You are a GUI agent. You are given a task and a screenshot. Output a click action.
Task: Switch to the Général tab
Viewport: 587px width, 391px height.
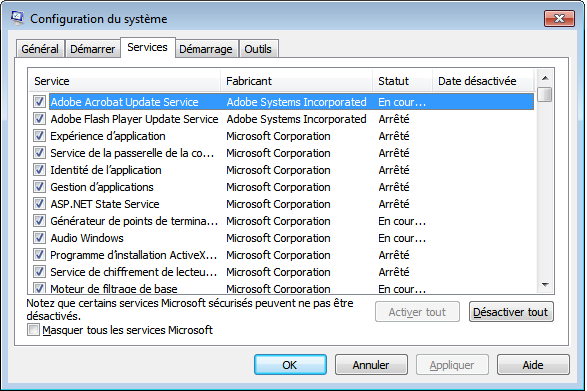tap(40, 49)
